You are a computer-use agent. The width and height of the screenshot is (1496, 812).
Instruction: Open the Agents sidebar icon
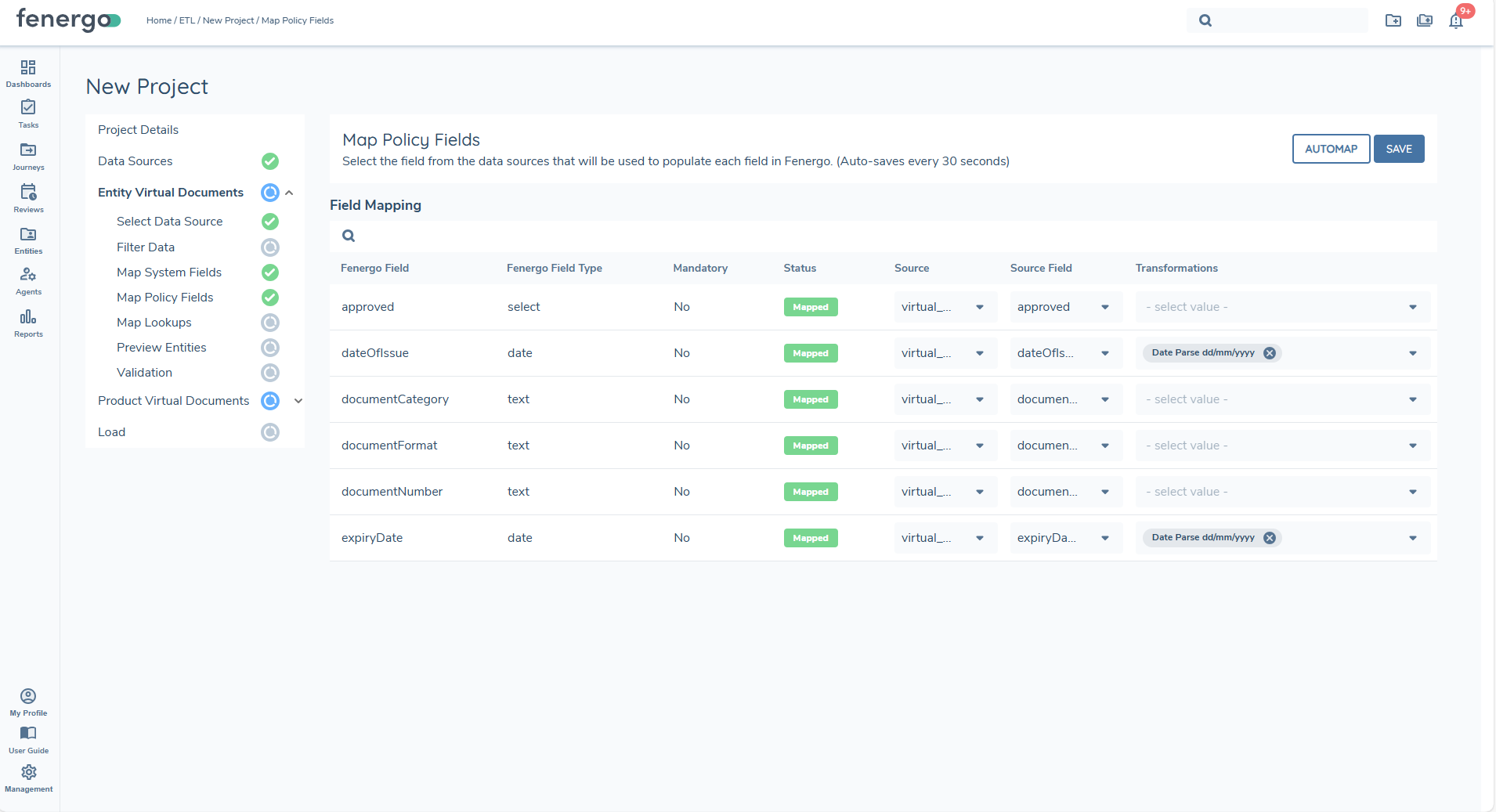tap(28, 276)
